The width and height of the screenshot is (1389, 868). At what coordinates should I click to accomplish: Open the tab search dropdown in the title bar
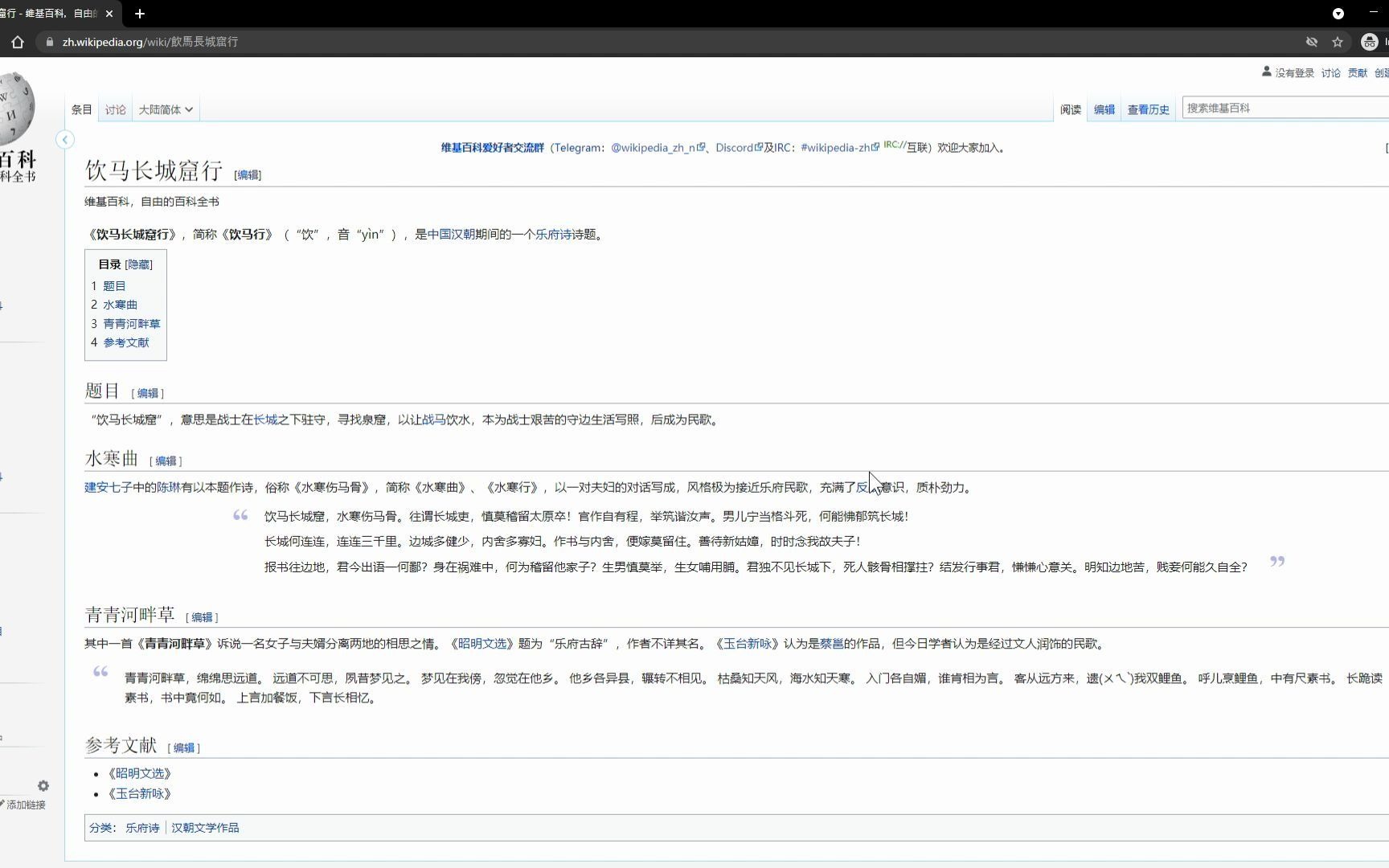point(1338,14)
